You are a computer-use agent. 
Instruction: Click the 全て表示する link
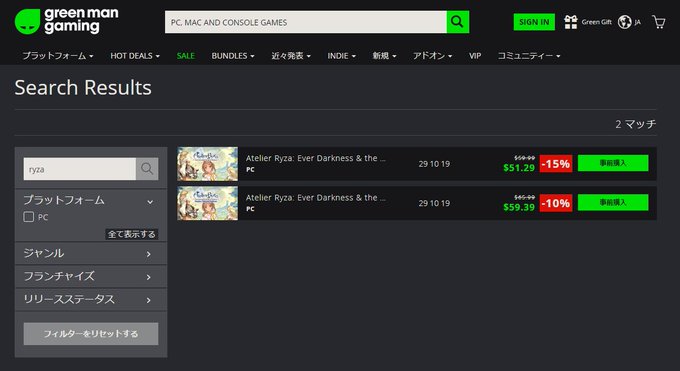[131, 234]
